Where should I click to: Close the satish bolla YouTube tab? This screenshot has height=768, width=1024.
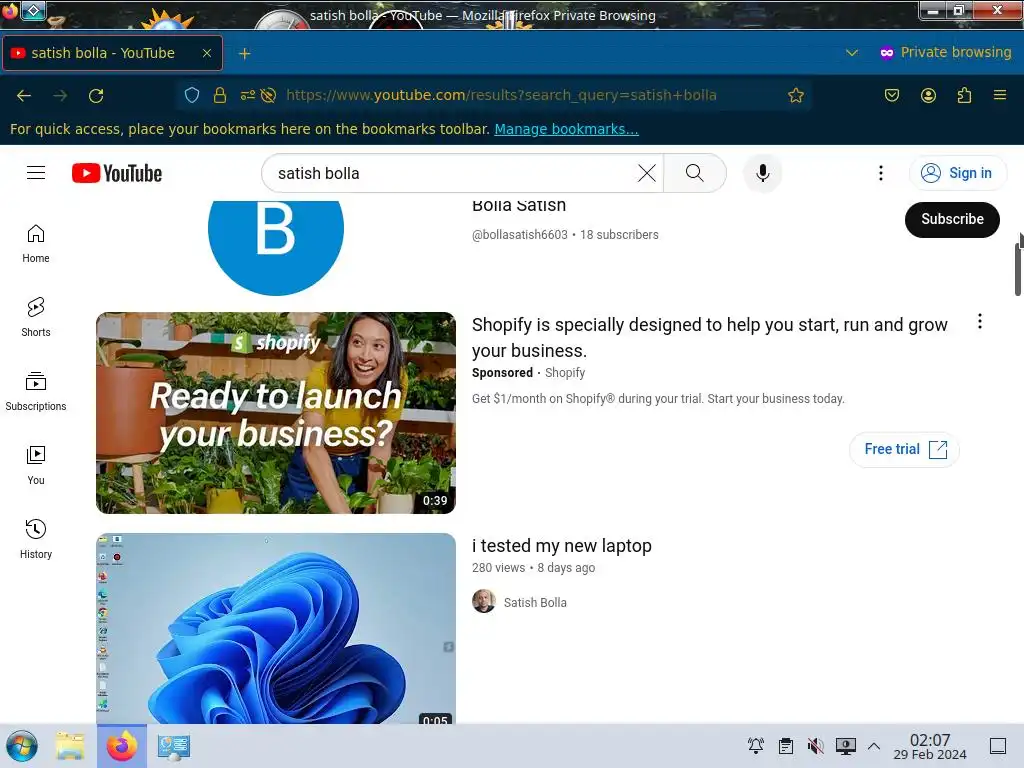(x=206, y=53)
